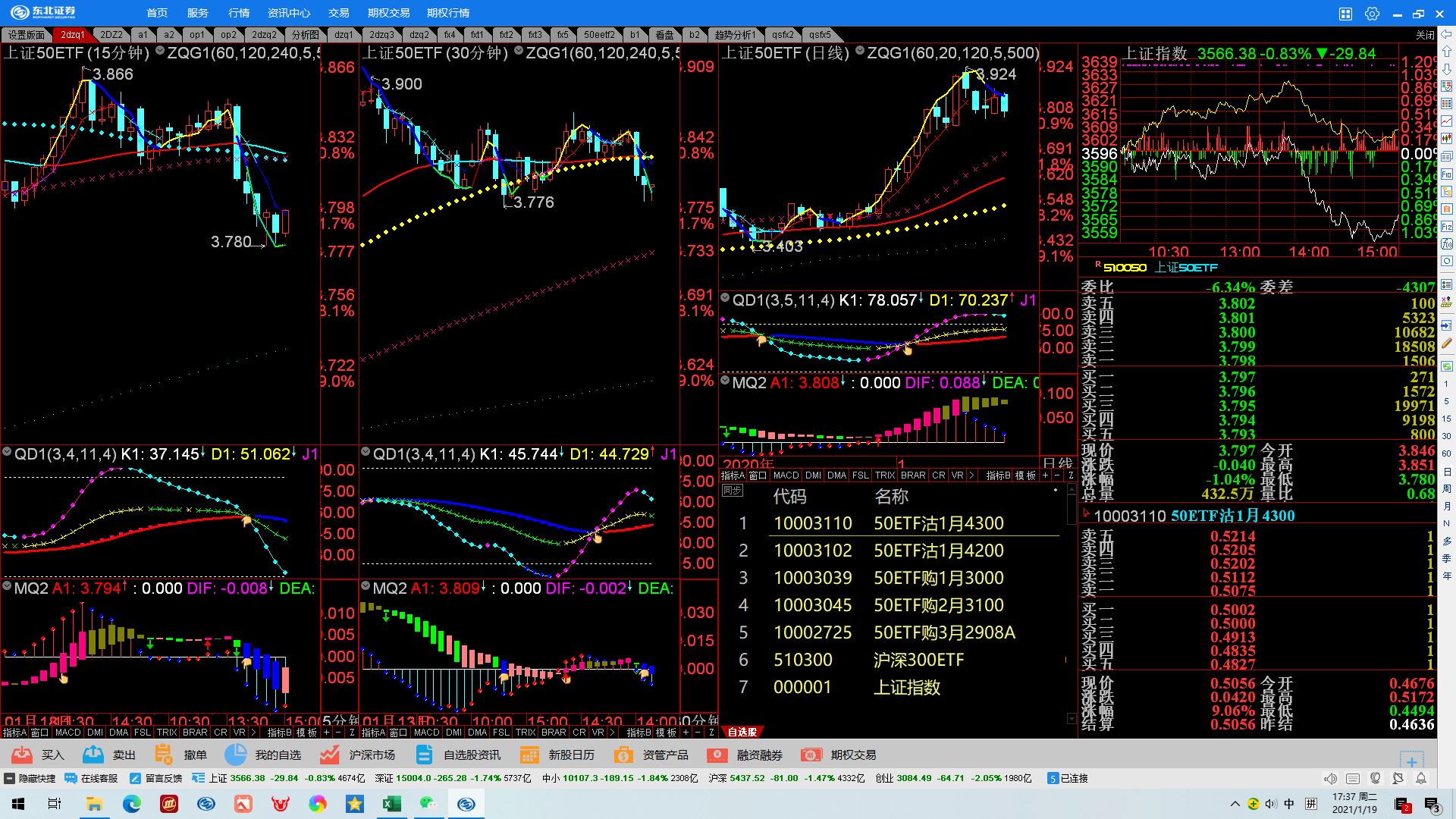The height and width of the screenshot is (819, 1456).
Task: Open 融资融券 margin trading icon
Action: click(717, 755)
